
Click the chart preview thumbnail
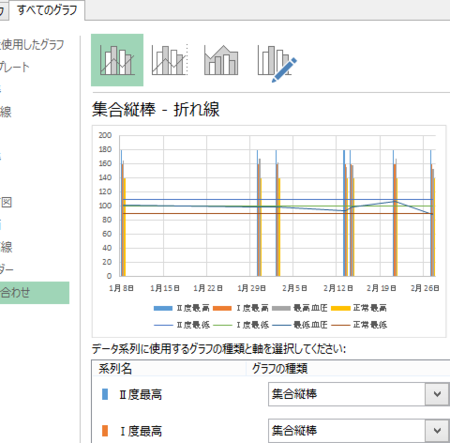click(269, 231)
